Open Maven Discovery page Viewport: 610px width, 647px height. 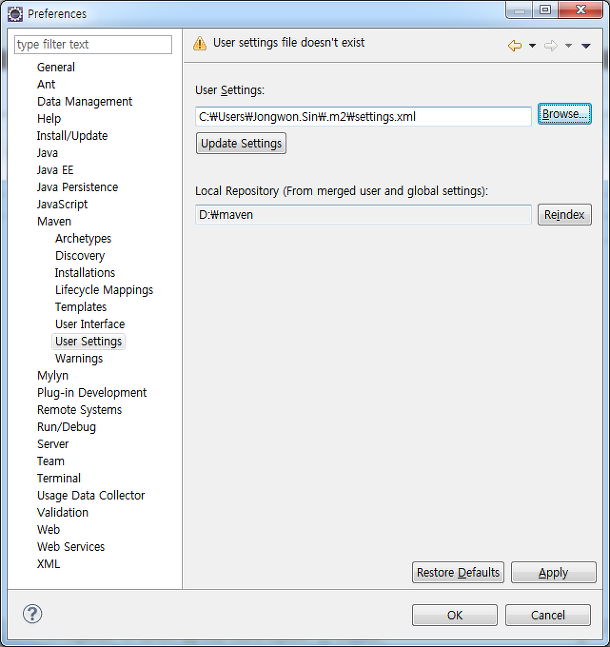coord(80,255)
